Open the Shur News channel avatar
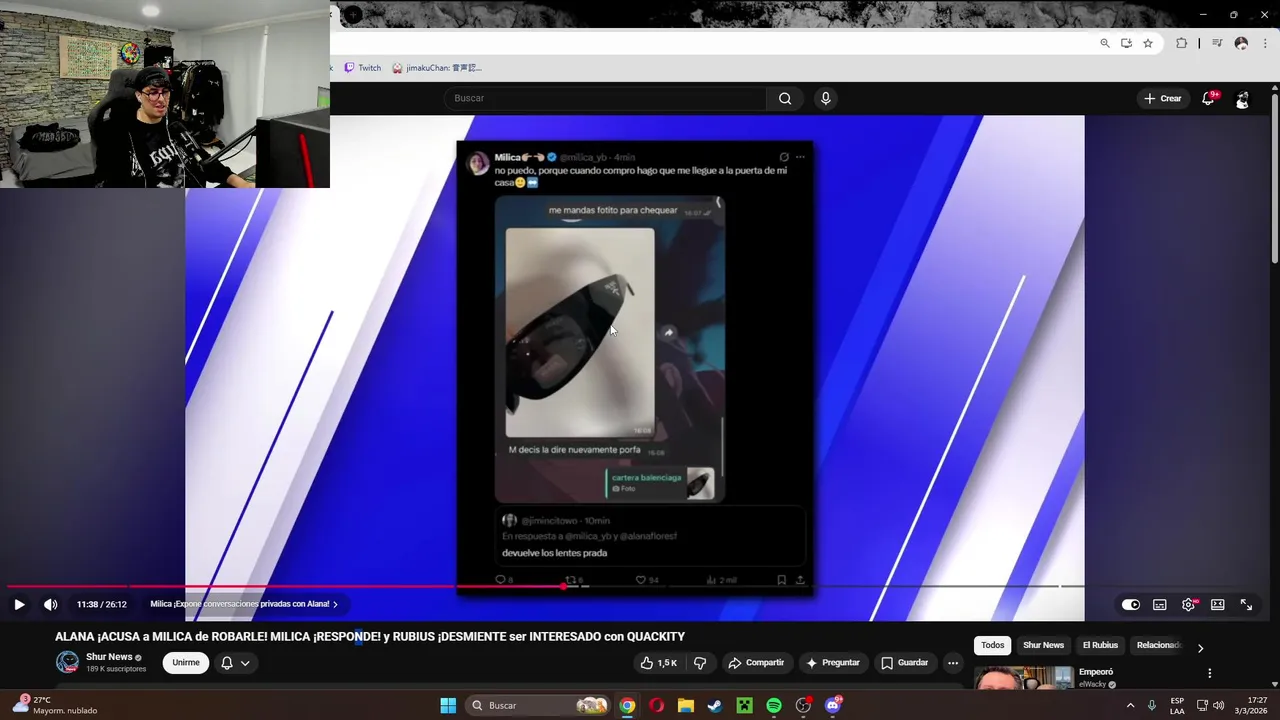This screenshot has height=720, width=1280. [67, 662]
